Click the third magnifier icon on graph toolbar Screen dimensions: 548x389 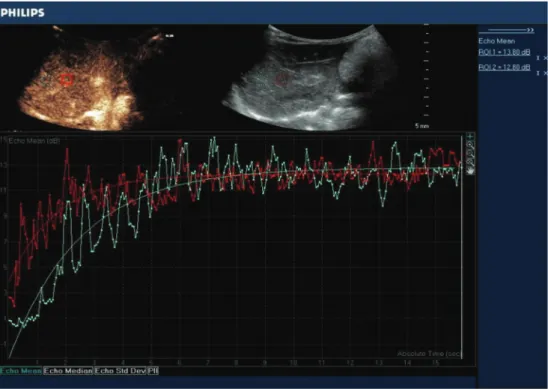pos(470,163)
